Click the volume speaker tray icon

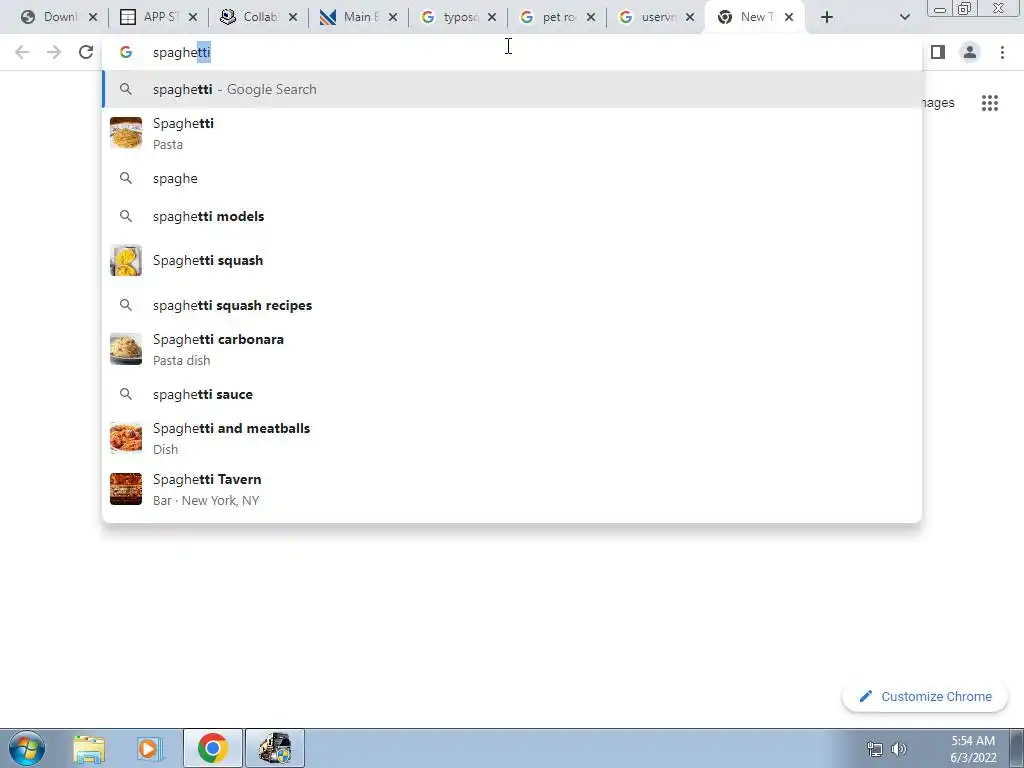[x=899, y=749]
